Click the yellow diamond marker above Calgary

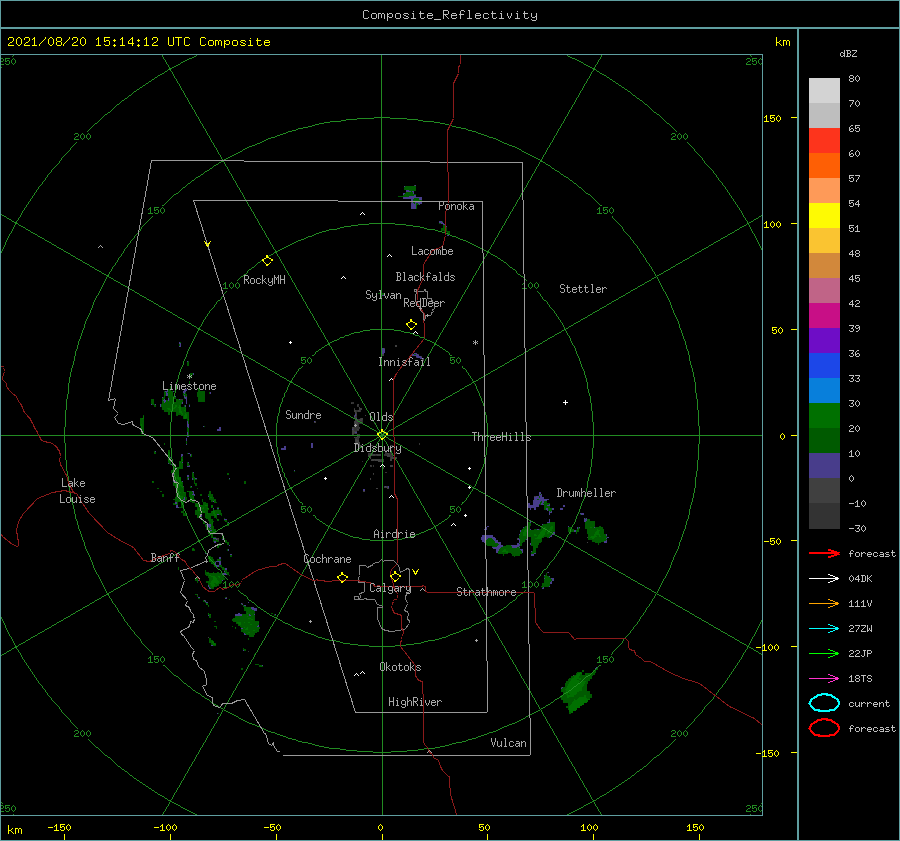[395, 576]
